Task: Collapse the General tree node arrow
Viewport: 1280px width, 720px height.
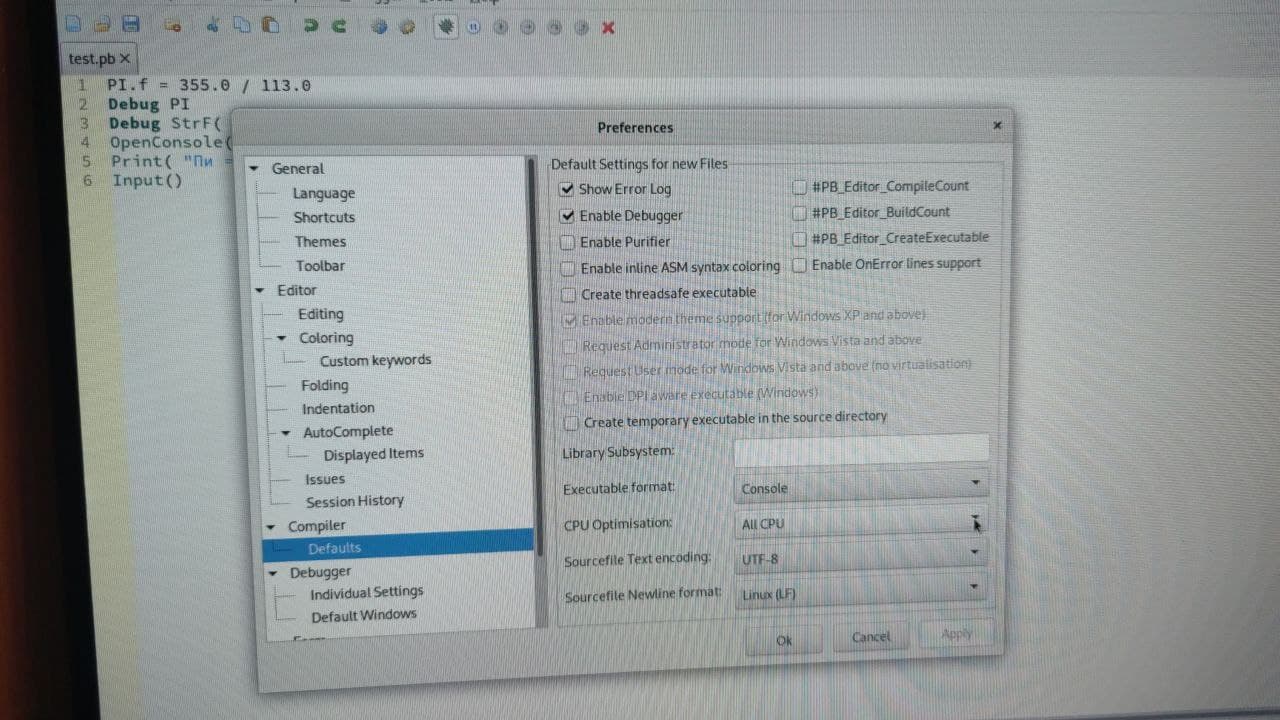Action: click(x=254, y=168)
